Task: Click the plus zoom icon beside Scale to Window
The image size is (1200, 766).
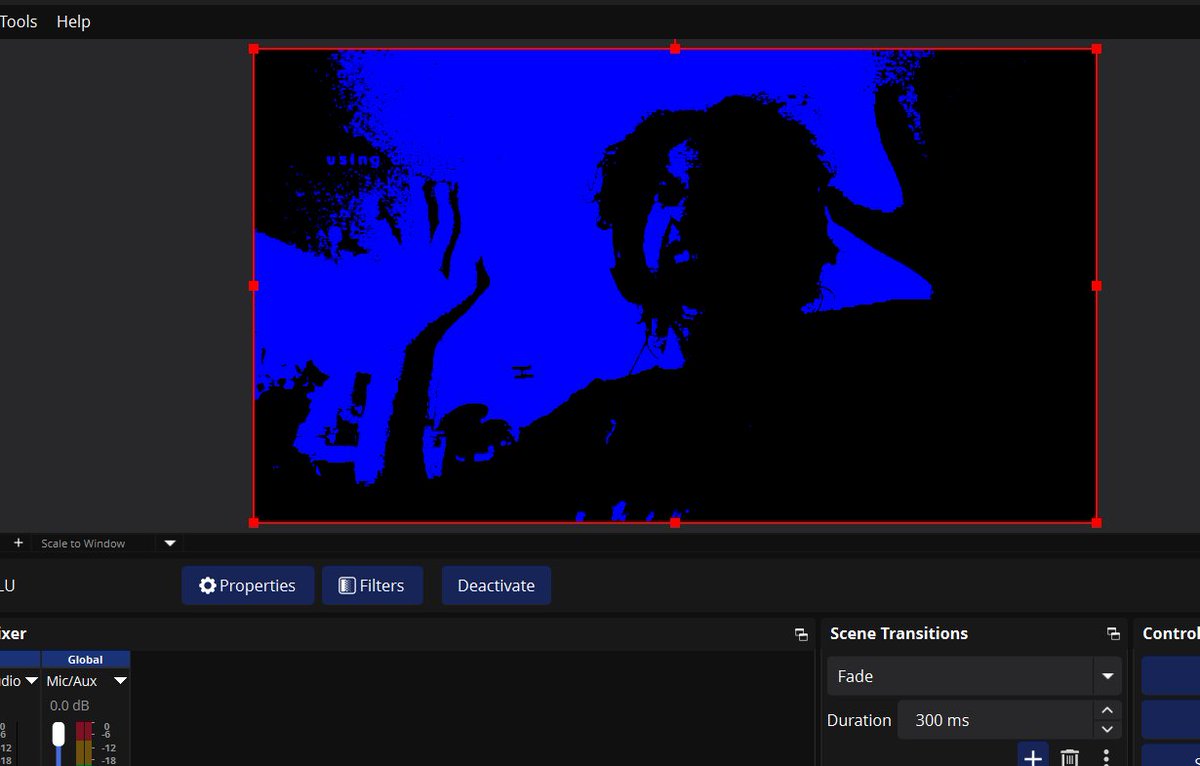Action: pyautogui.click(x=18, y=543)
